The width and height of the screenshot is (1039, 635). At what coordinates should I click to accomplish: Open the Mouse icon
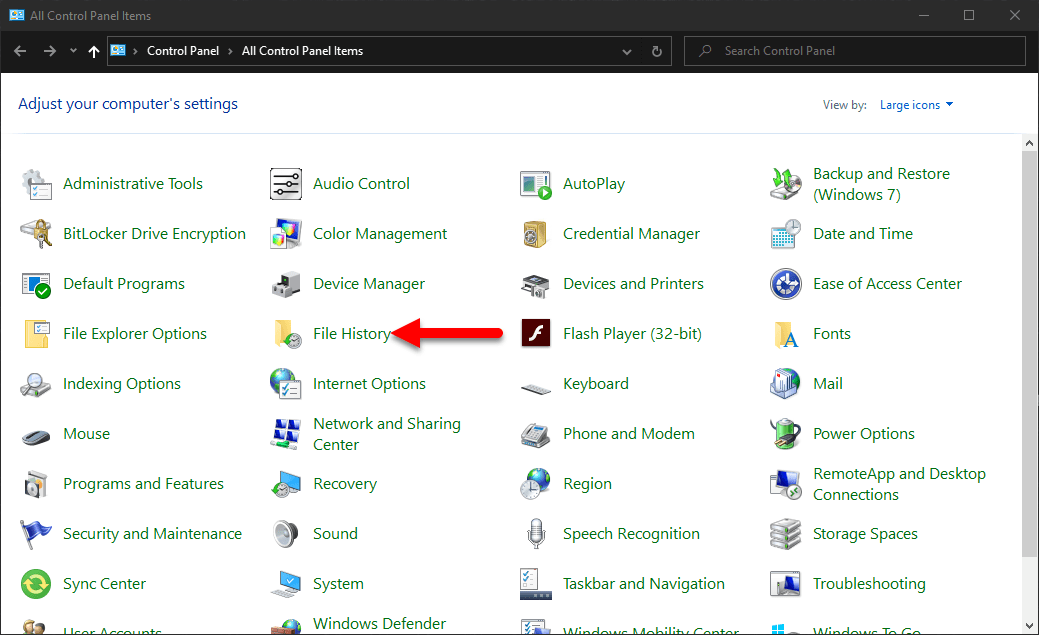click(36, 437)
